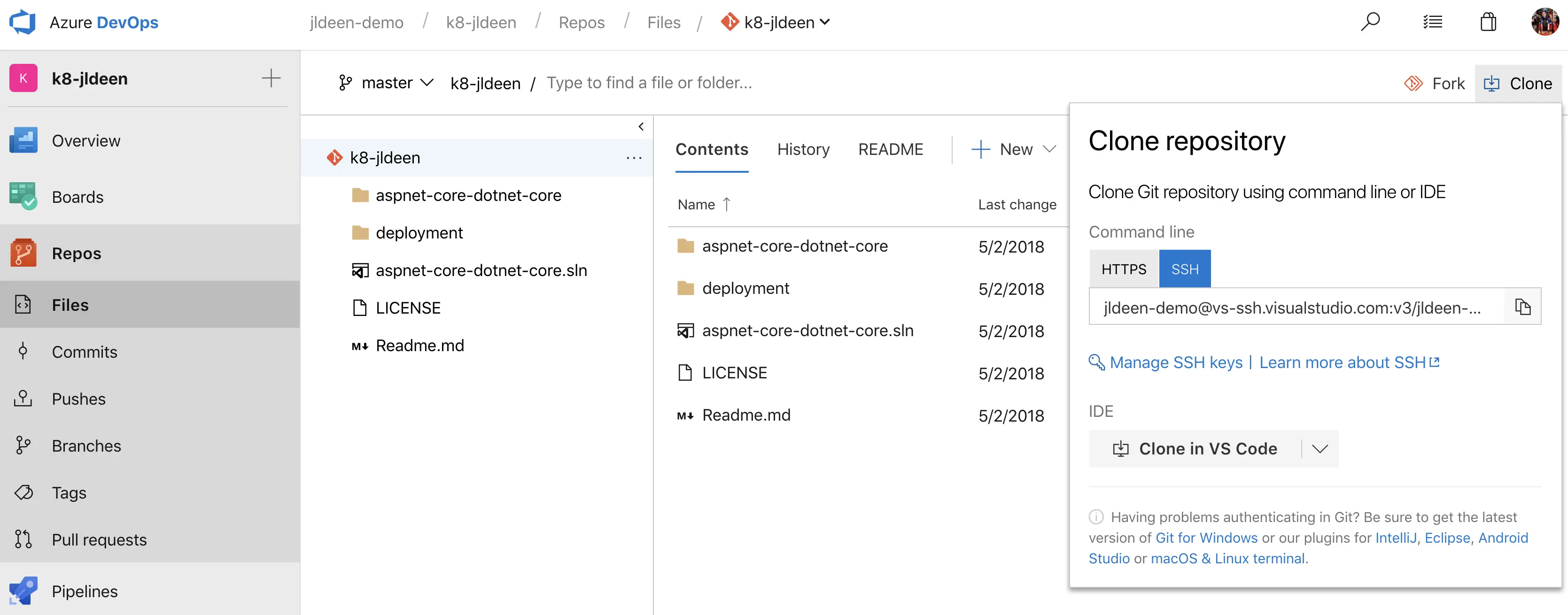This screenshot has width=1568, height=615.
Task: Open the search magnifier icon in header
Action: point(1370,23)
